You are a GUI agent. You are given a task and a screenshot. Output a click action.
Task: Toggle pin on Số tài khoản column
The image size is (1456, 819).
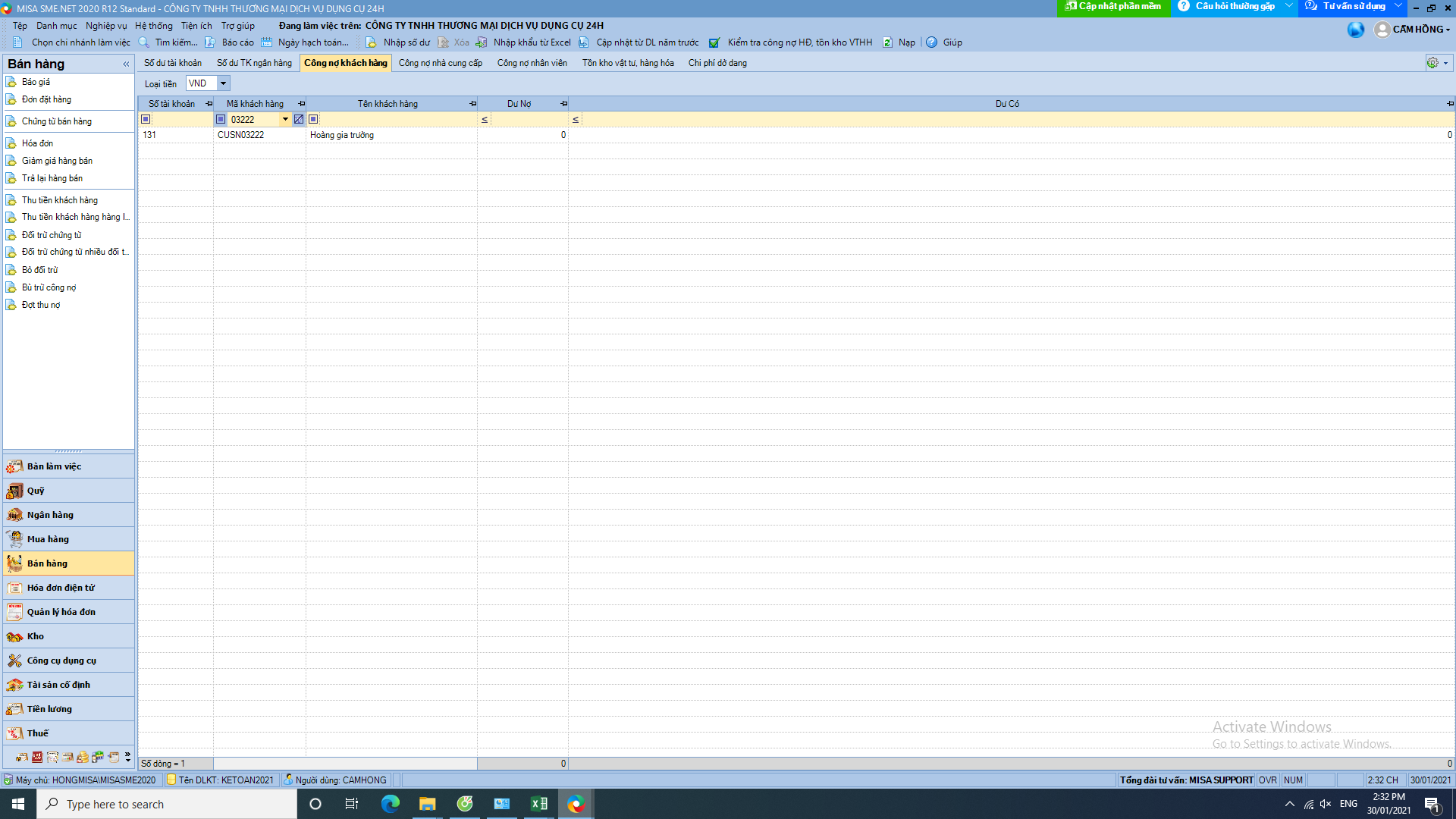click(x=209, y=104)
